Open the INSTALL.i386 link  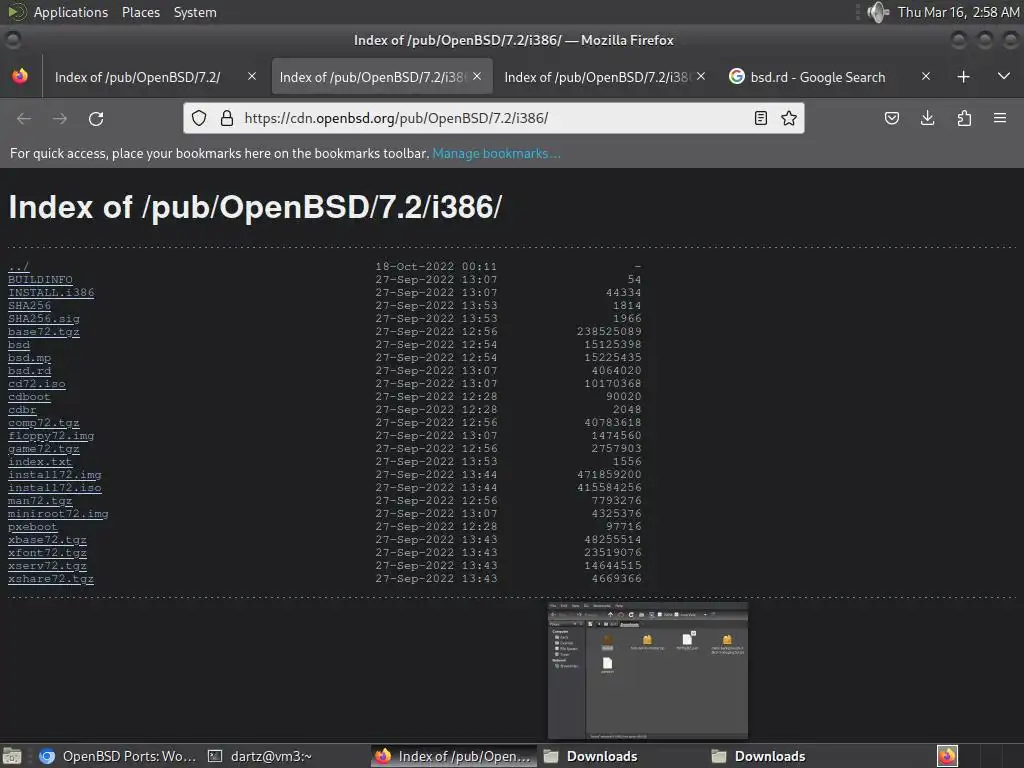51,293
